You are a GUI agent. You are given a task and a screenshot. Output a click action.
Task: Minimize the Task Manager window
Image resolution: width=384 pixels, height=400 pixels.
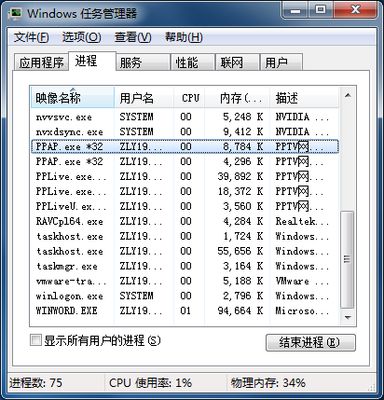point(295,10)
